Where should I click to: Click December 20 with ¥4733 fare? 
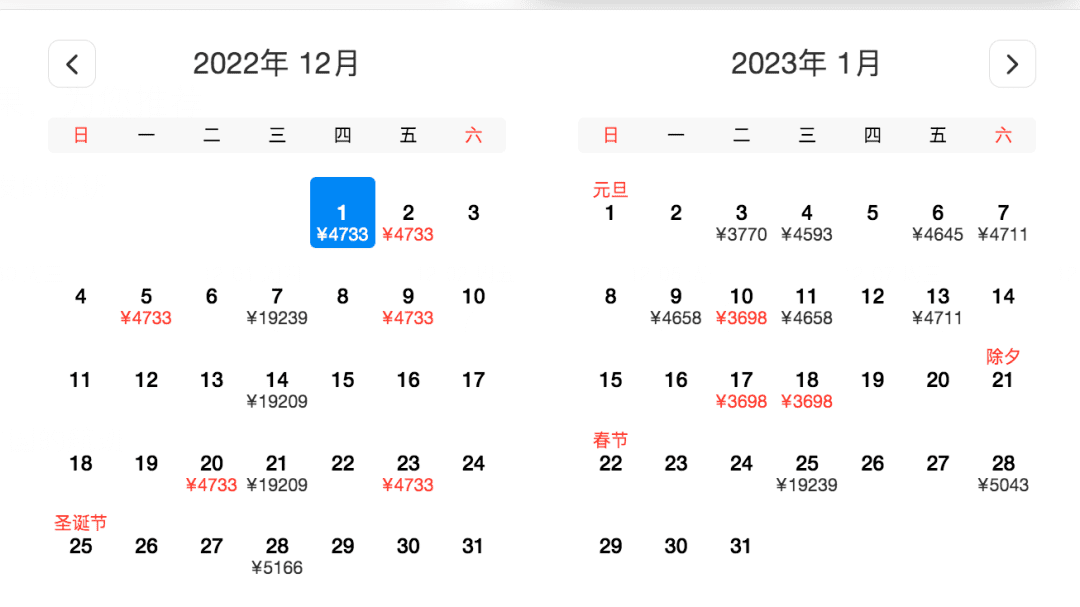click(x=212, y=472)
